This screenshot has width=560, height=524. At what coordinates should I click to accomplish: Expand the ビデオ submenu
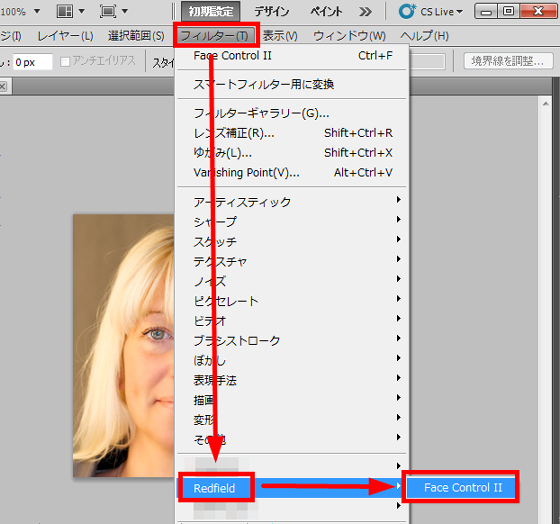292,321
